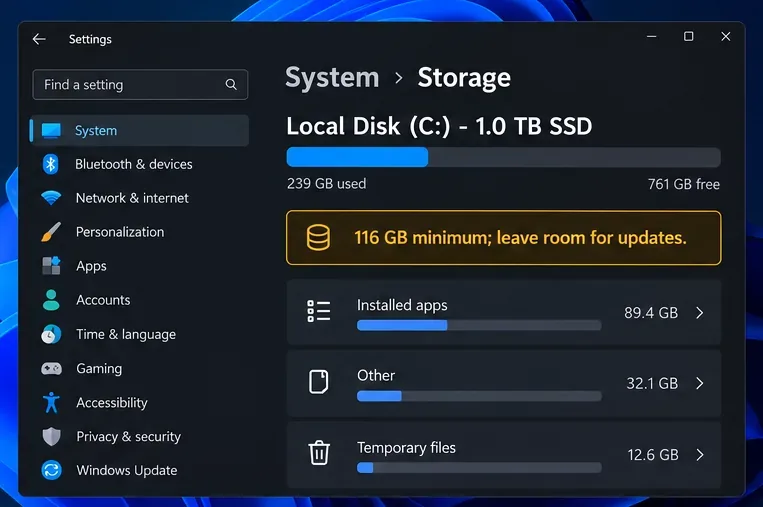This screenshot has height=507, width=763.
Task: Click the System monitor icon
Action: (51, 130)
